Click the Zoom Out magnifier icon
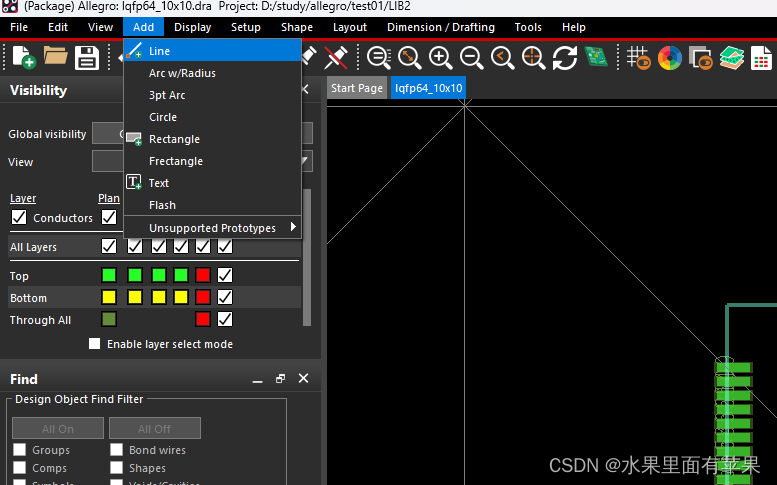 [471, 58]
